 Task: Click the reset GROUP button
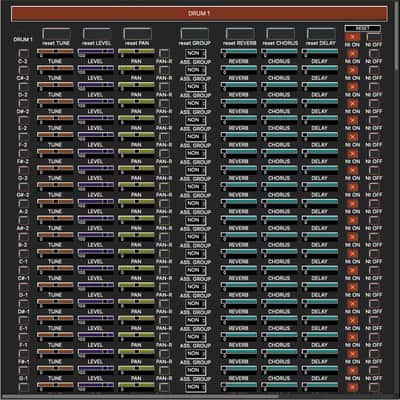[195, 34]
